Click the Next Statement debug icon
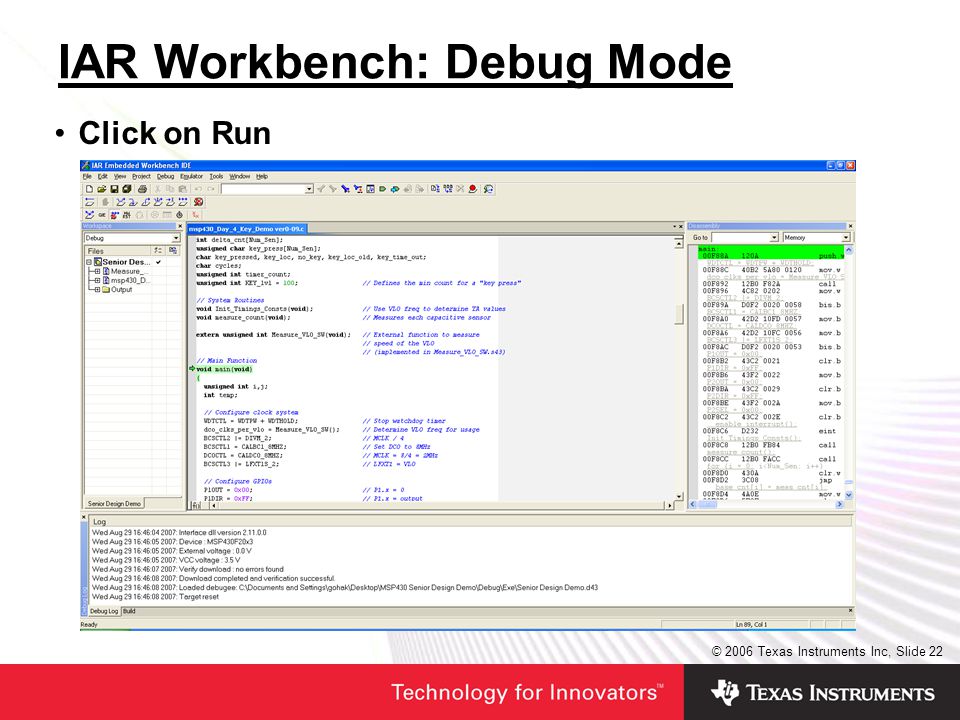This screenshot has width=960, height=720. point(158,202)
